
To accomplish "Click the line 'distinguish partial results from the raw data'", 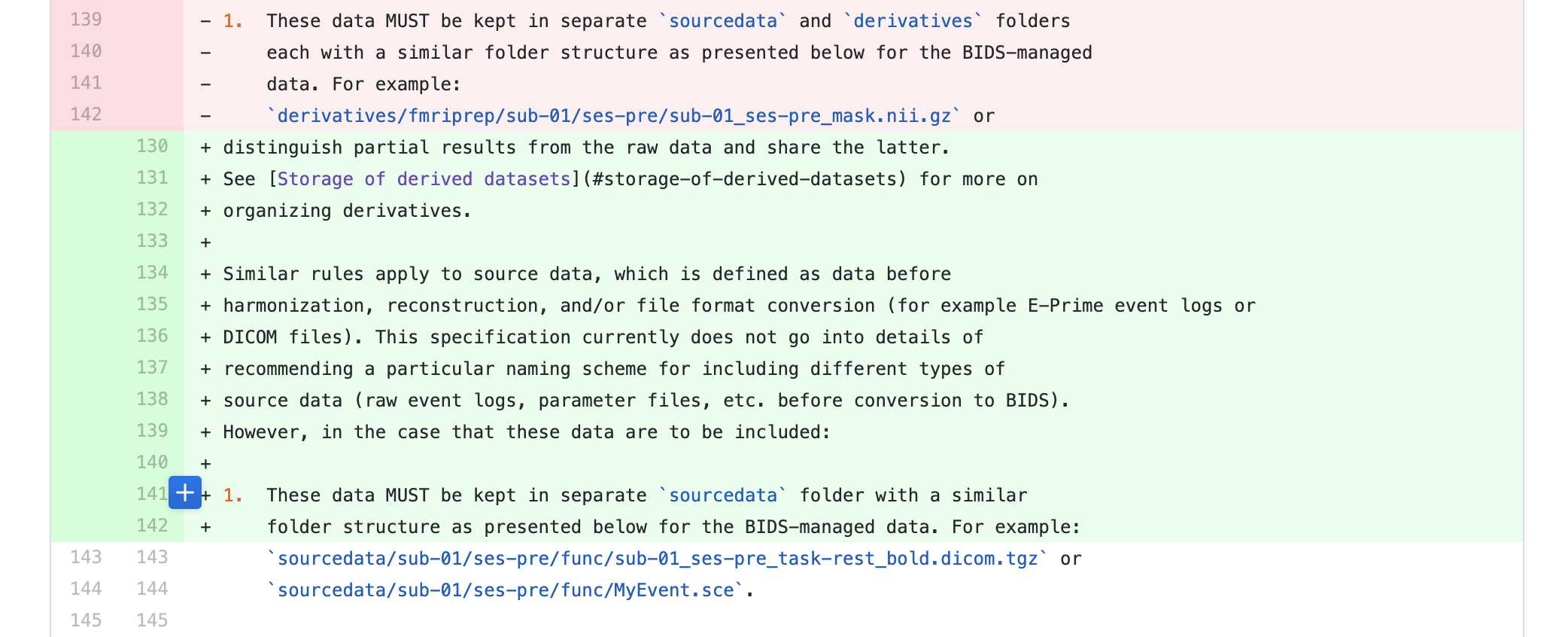I will (x=586, y=148).
